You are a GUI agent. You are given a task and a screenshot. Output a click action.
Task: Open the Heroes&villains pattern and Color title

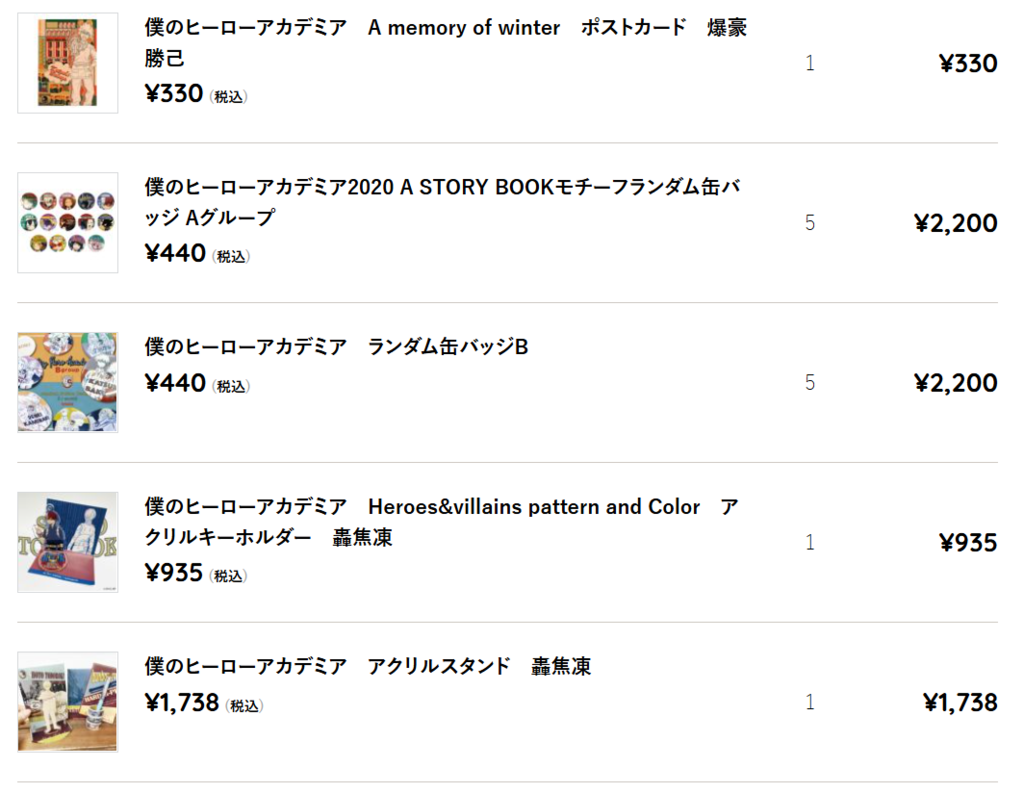click(441, 521)
